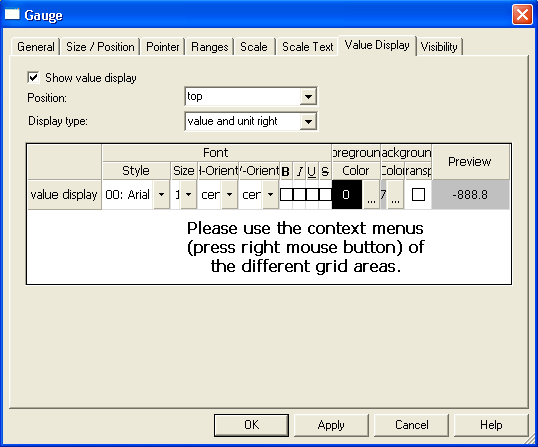Open foreground color picker ellipsis button
The height and width of the screenshot is (447, 538).
371,195
